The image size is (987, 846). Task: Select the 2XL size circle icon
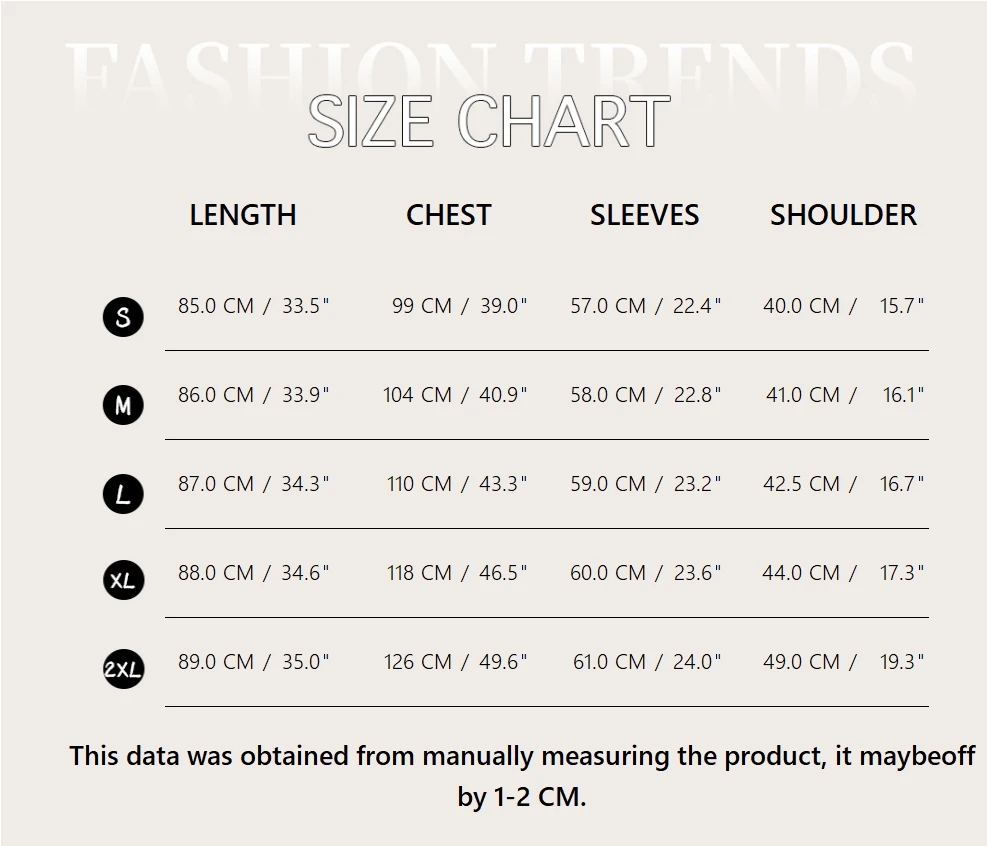123,670
